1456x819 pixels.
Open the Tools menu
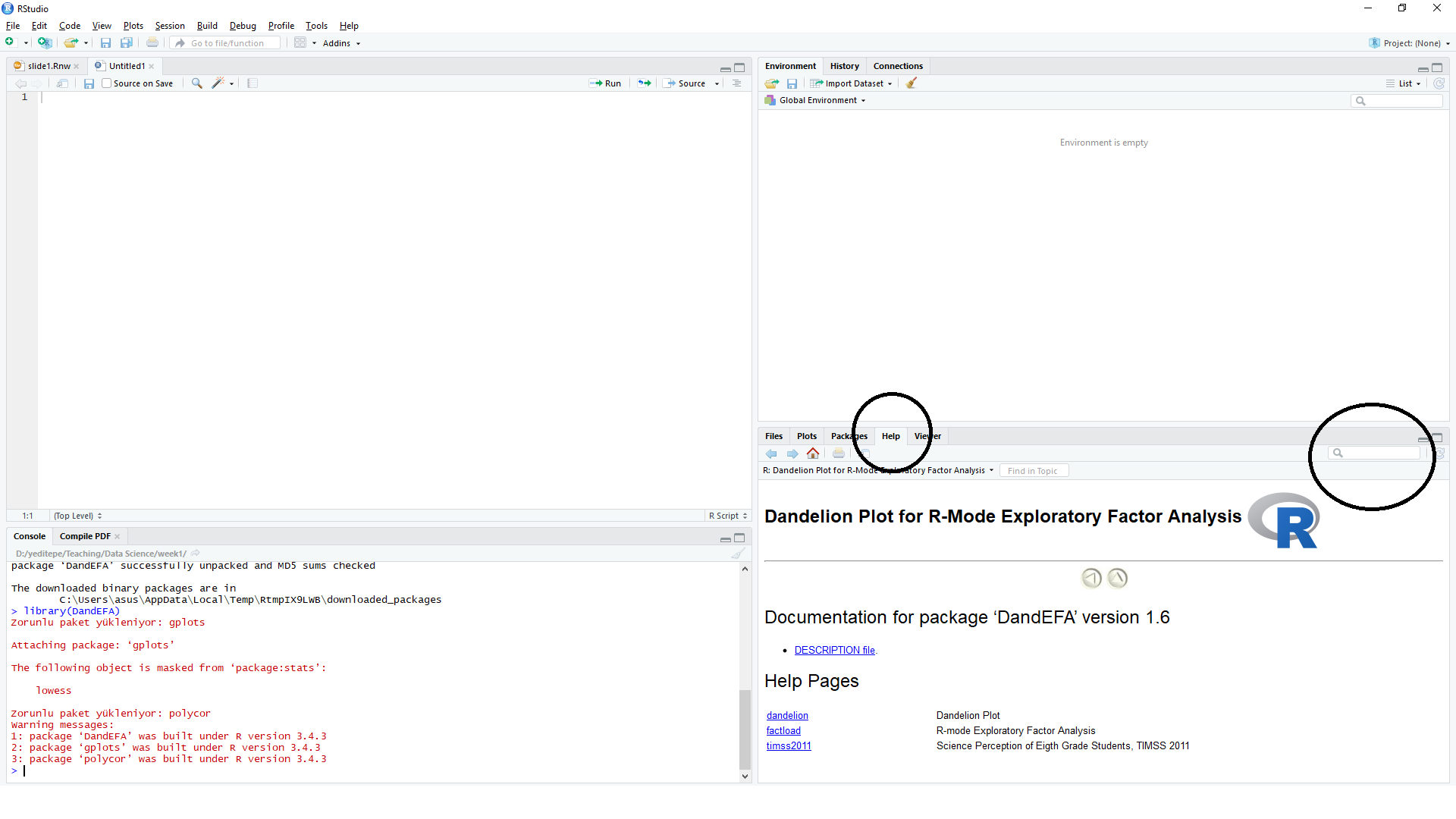point(316,26)
